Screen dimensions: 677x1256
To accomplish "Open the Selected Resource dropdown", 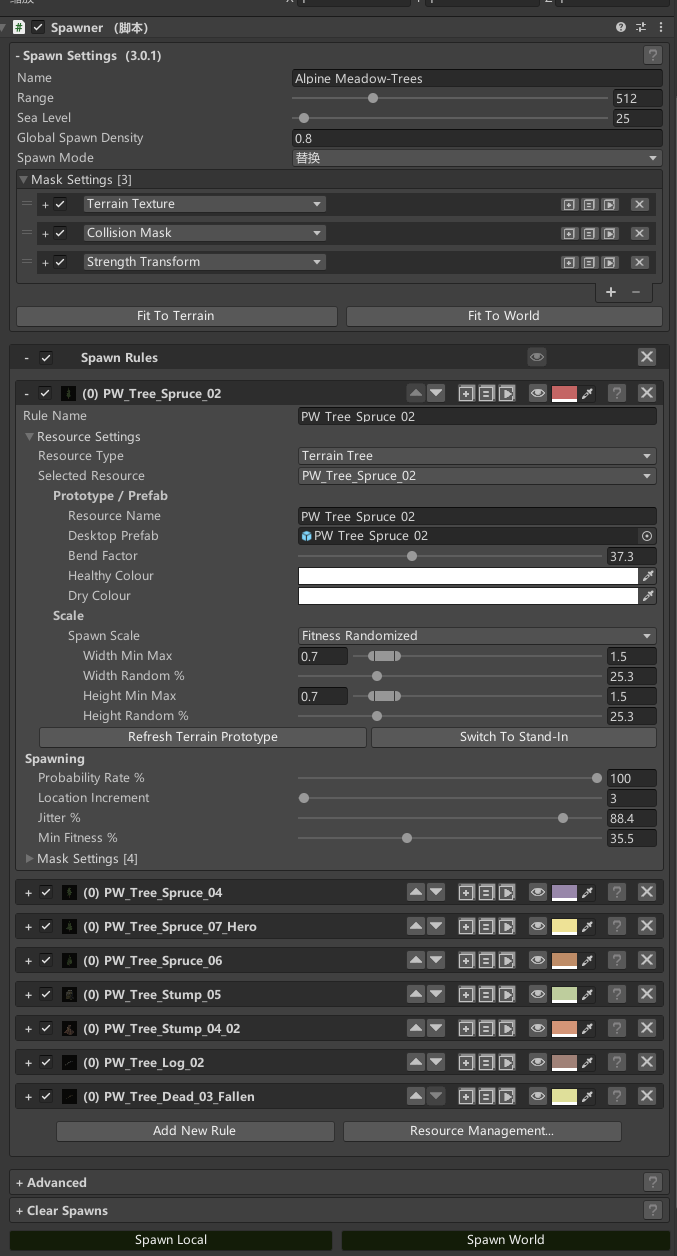I will click(478, 476).
